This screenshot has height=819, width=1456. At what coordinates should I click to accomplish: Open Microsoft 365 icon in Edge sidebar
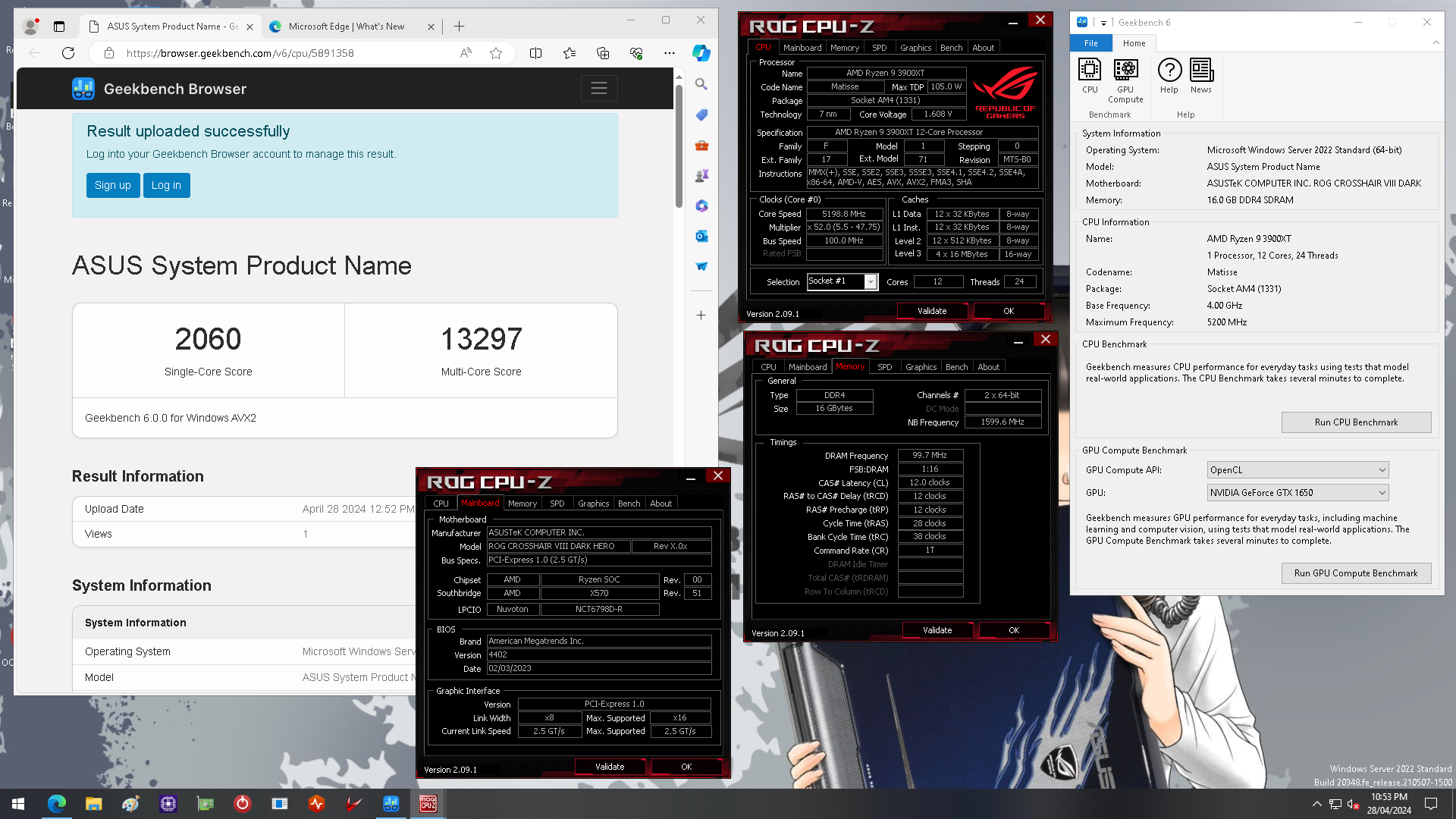click(x=701, y=206)
